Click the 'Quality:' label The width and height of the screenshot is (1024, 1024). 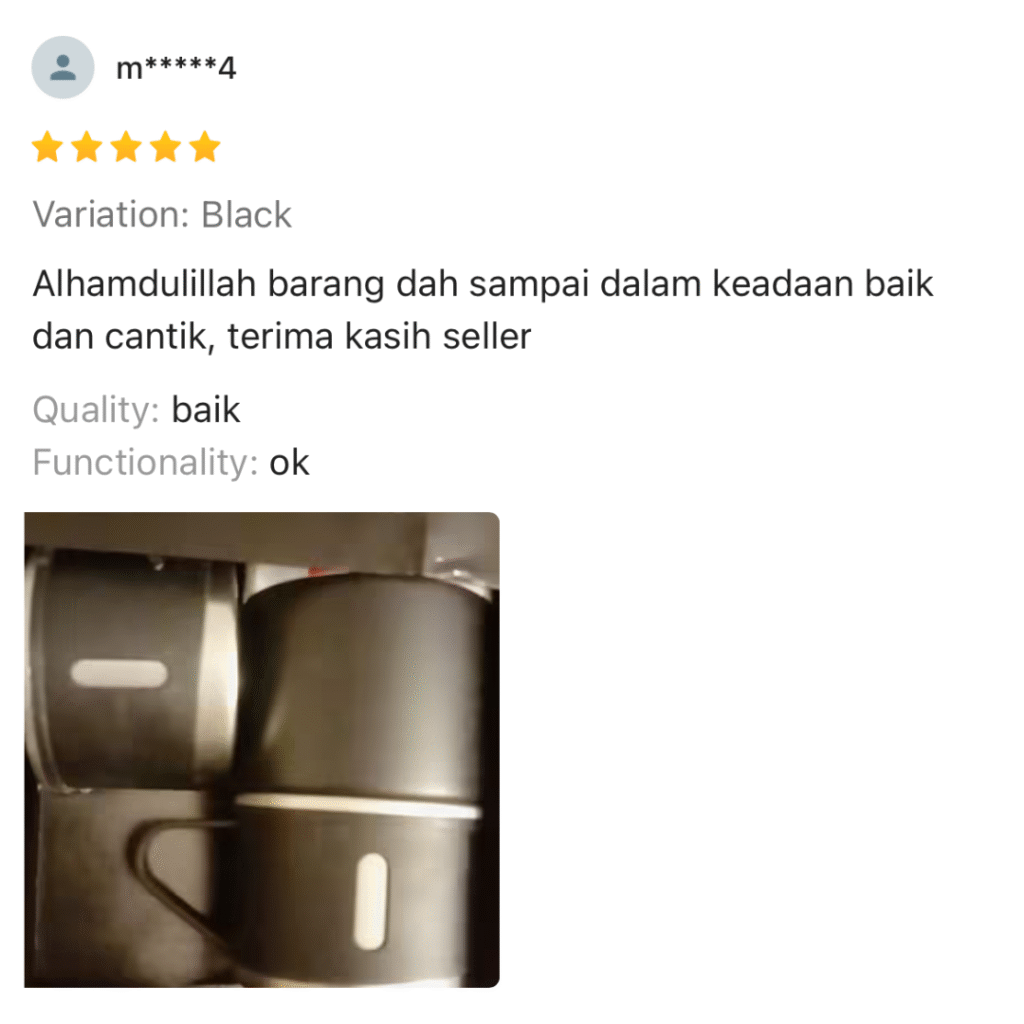click(x=96, y=411)
